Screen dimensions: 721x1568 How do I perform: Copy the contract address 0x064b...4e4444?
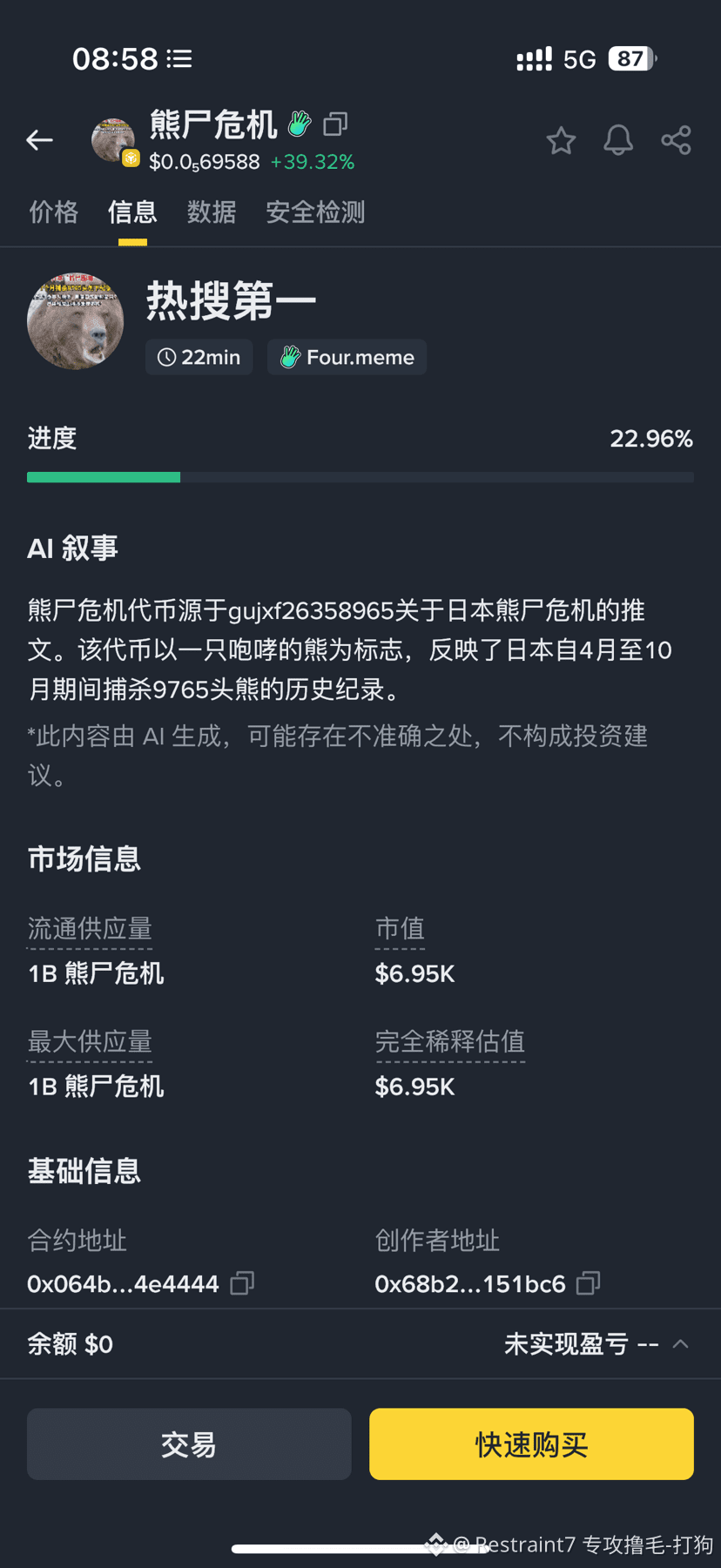[x=242, y=1282]
